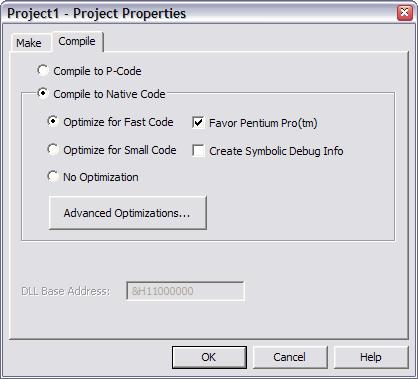Open Help for project properties
This screenshot has width=418, height=379.
(x=371, y=357)
